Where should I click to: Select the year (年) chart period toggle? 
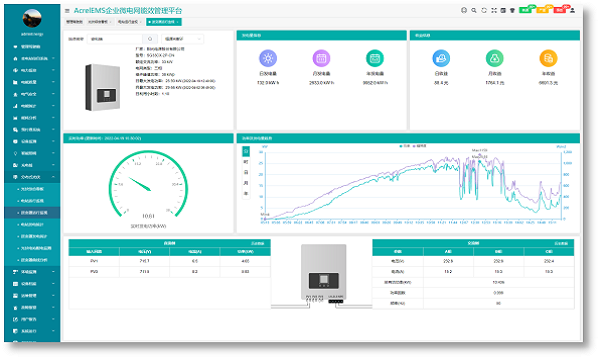[x=246, y=194]
